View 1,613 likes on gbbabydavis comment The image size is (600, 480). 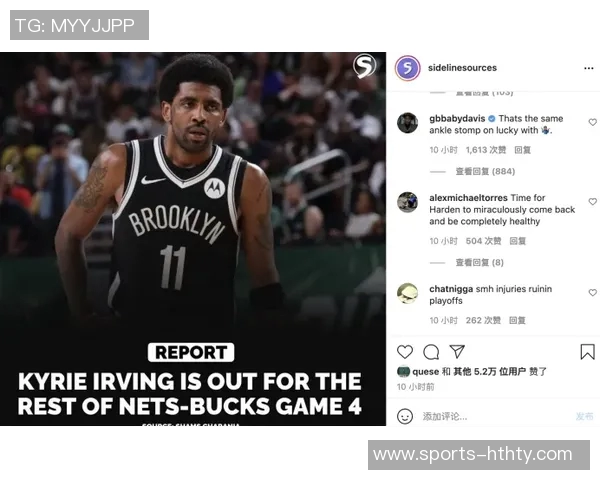point(486,150)
